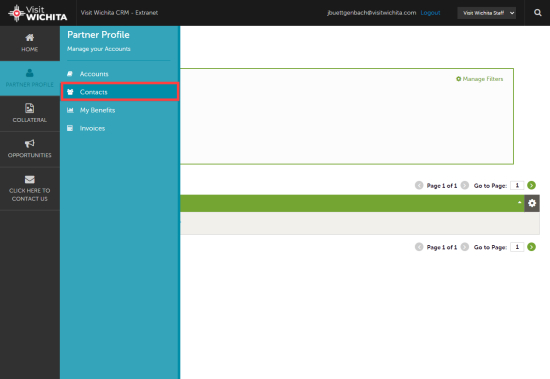Open the search magnifier icon
The width and height of the screenshot is (550, 379).
[537, 13]
